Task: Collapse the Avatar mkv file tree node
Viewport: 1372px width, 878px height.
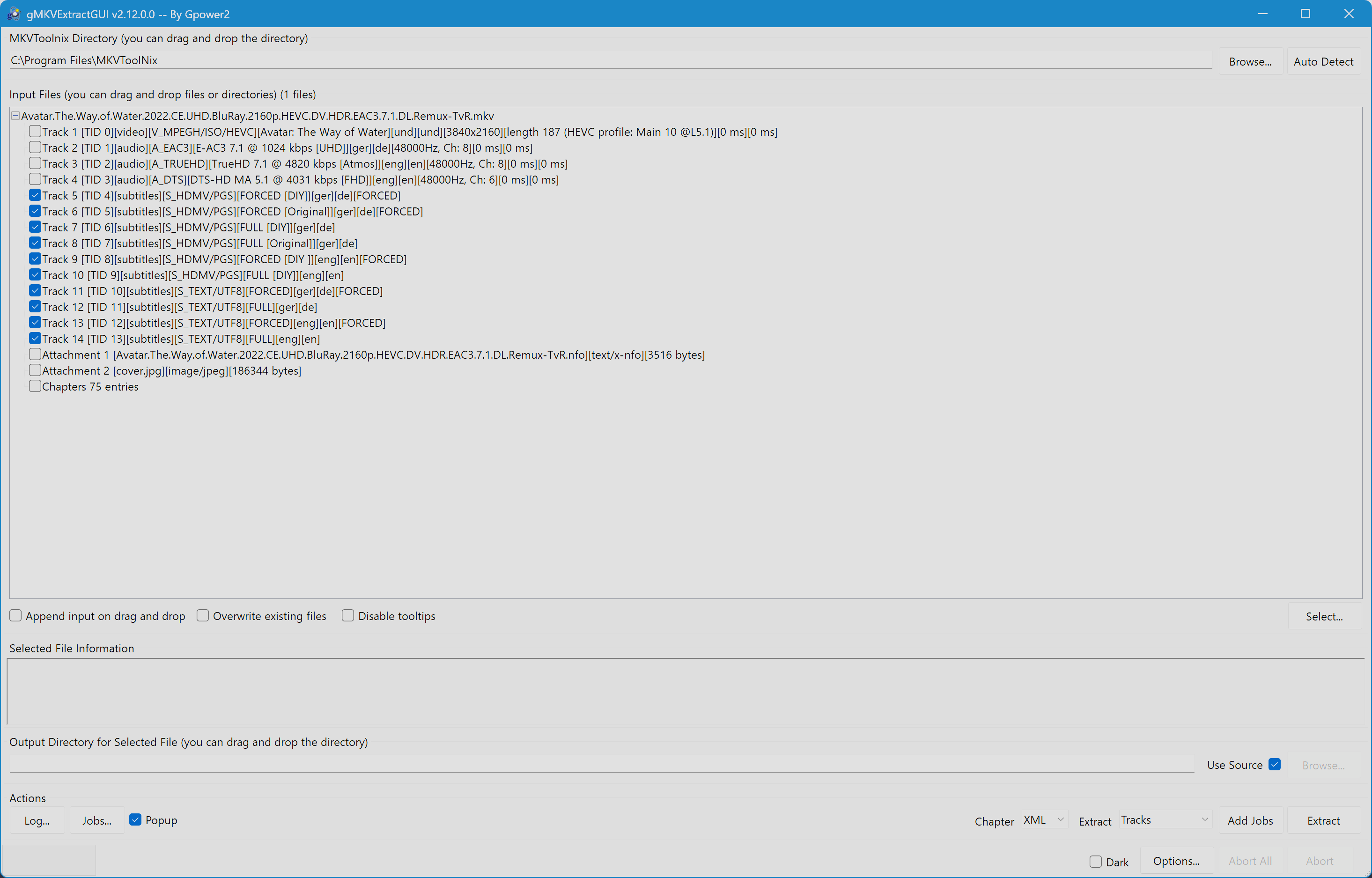Action: tap(15, 116)
